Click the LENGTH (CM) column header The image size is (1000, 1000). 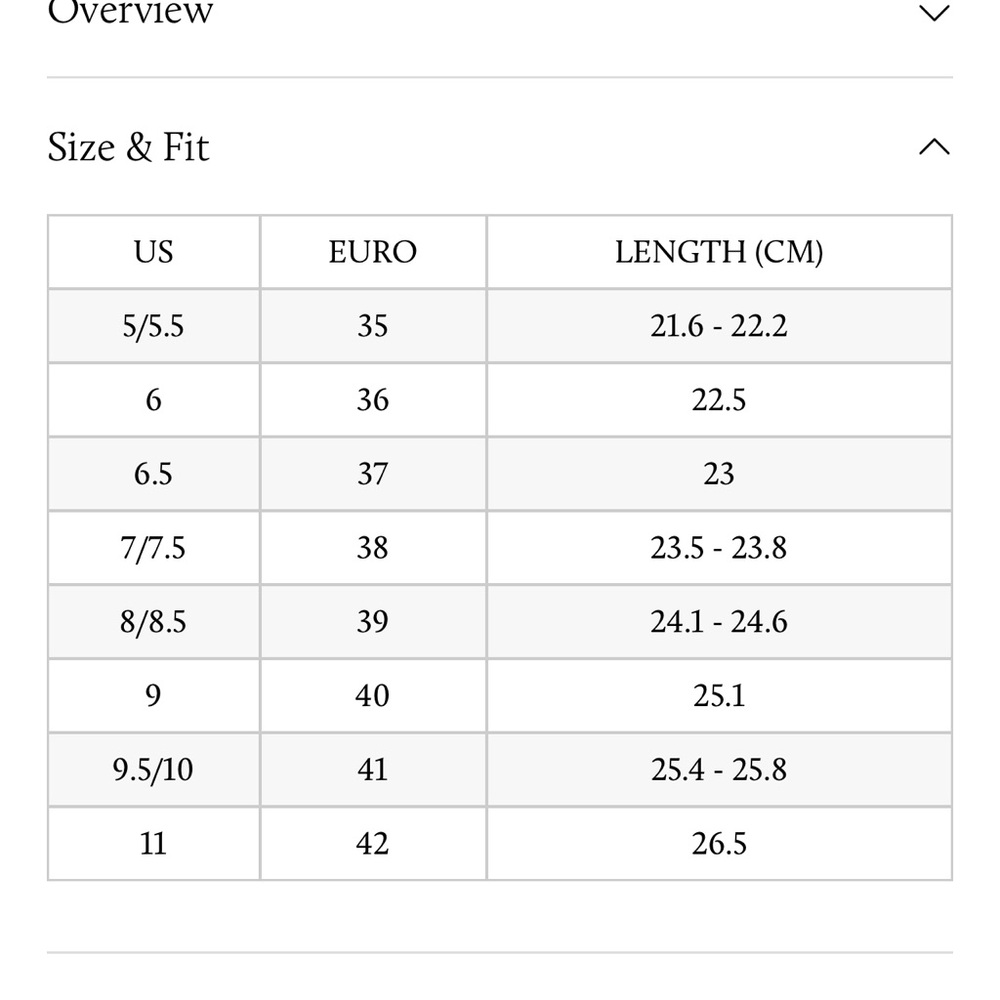[x=719, y=252]
